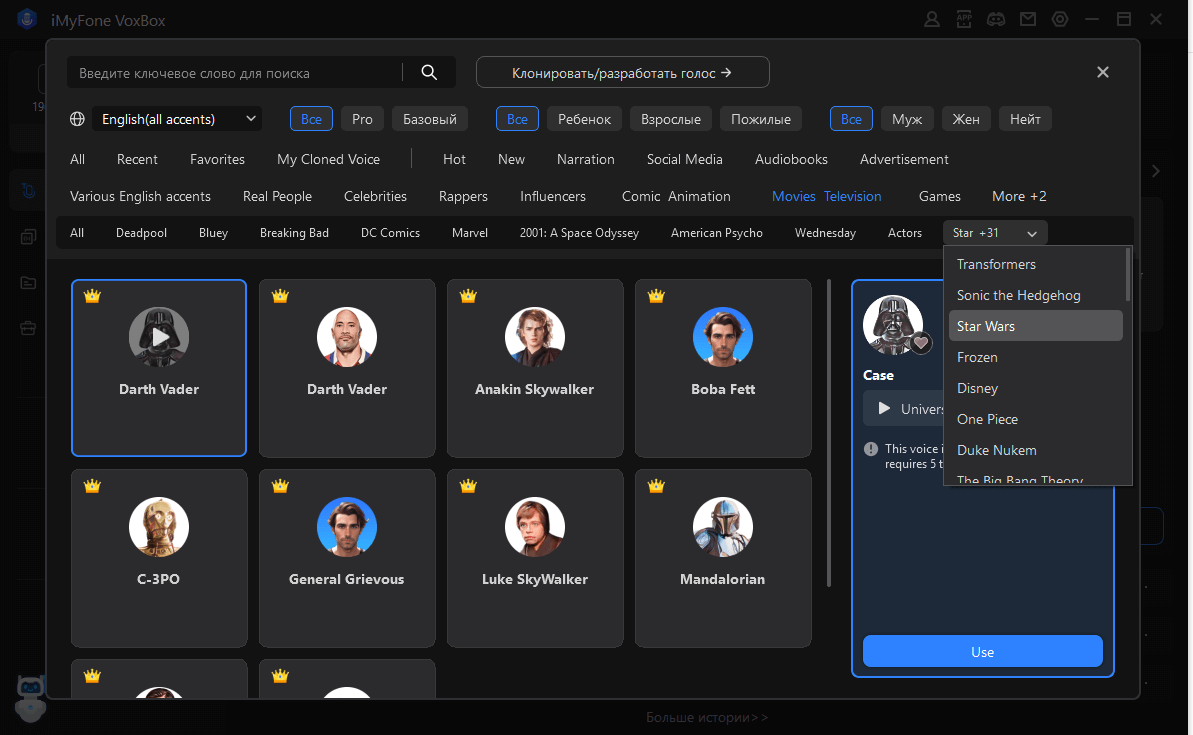Viewport: 1193px width, 735px height.
Task: Click the Больше истории link
Action: pyautogui.click(x=707, y=718)
